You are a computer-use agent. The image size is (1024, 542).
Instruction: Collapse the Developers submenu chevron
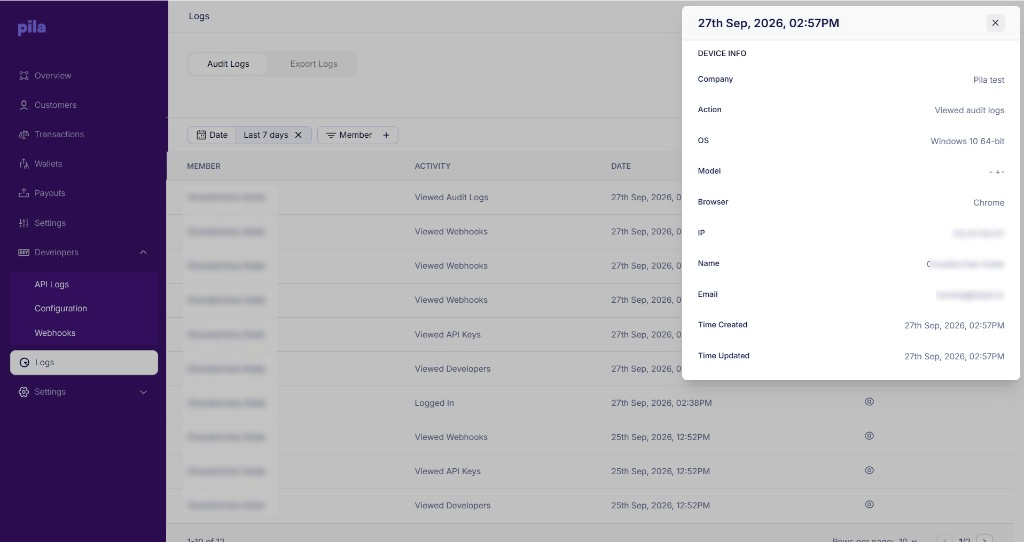pyautogui.click(x=143, y=252)
